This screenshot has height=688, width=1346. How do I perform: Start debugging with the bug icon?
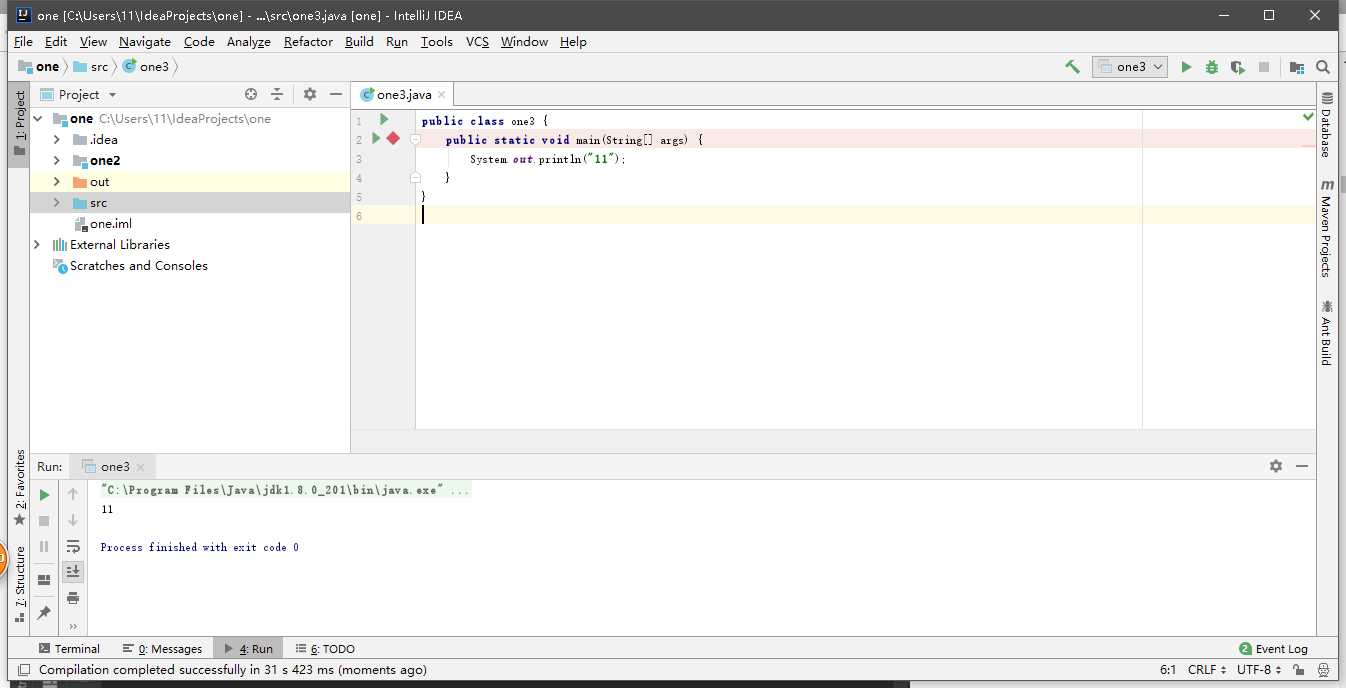[1212, 67]
